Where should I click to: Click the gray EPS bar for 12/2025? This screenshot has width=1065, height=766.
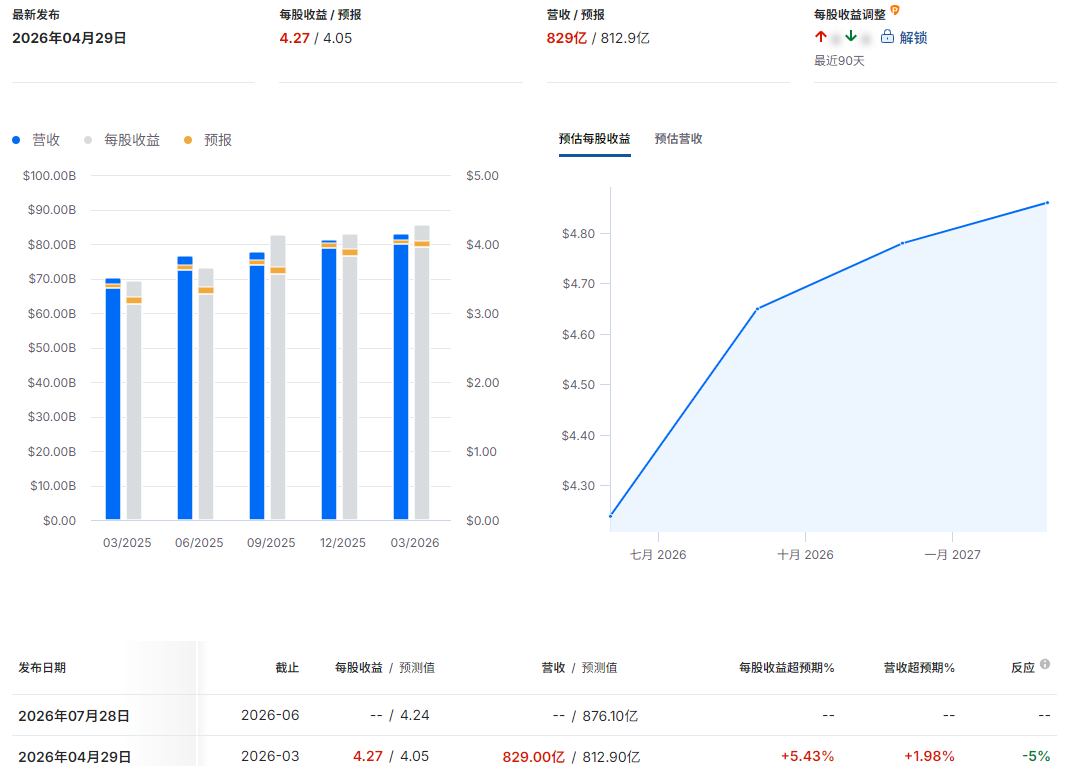[x=350, y=378]
